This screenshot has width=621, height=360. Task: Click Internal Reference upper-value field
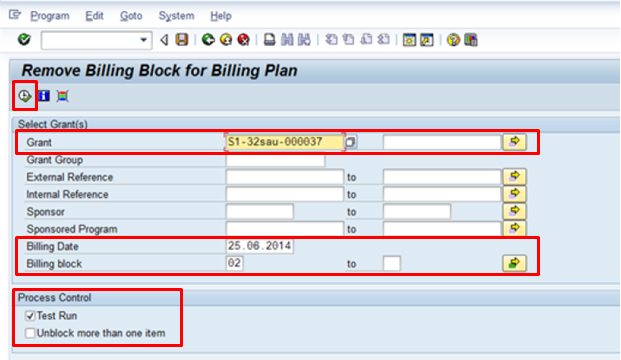pyautogui.click(x=442, y=194)
